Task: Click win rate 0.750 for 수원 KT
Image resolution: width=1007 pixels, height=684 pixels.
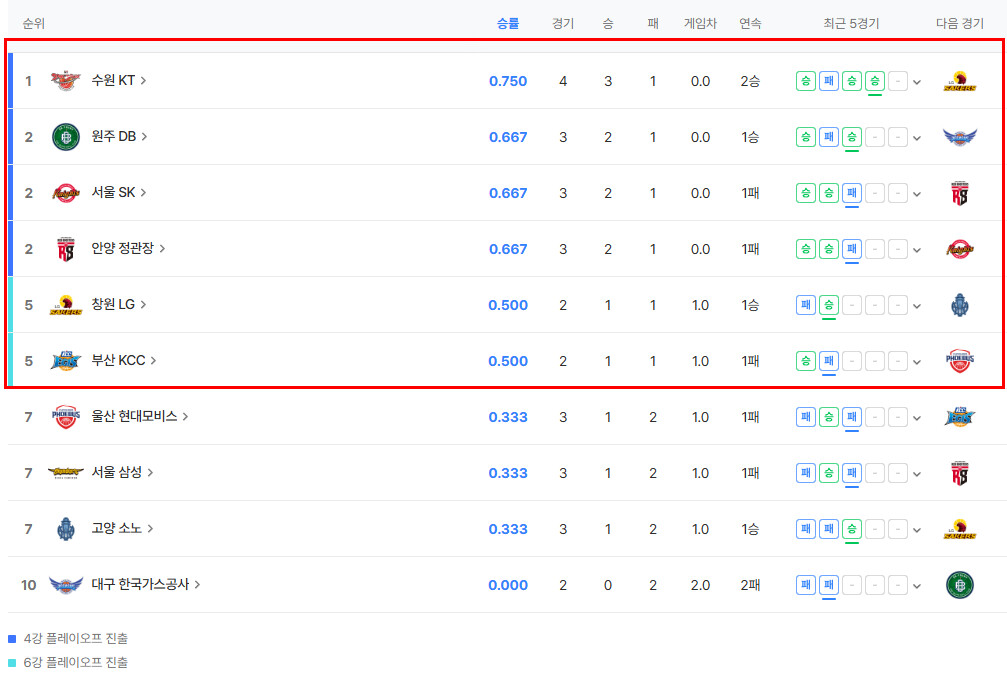Action: (508, 82)
